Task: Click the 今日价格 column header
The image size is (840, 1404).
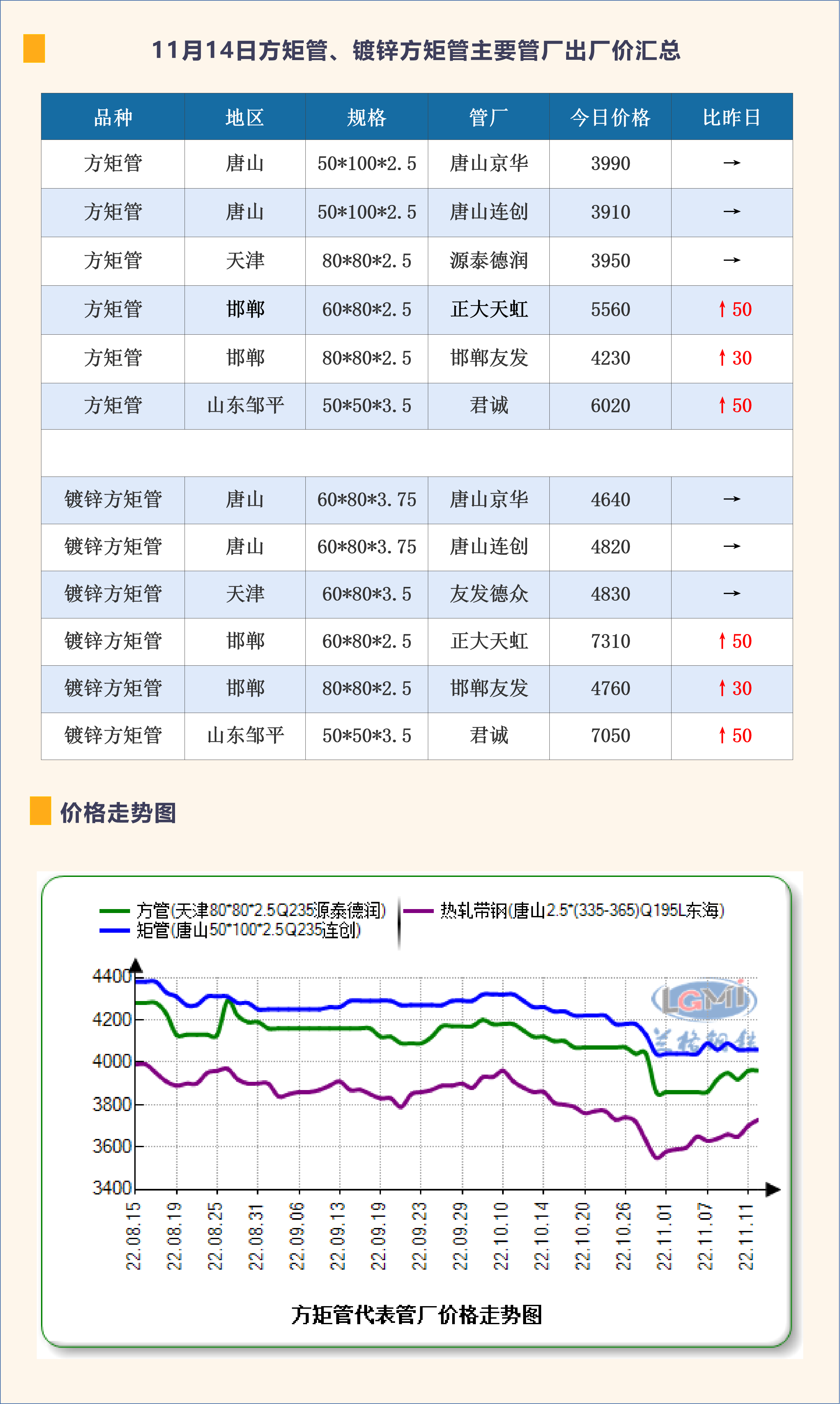Action: coord(609,117)
